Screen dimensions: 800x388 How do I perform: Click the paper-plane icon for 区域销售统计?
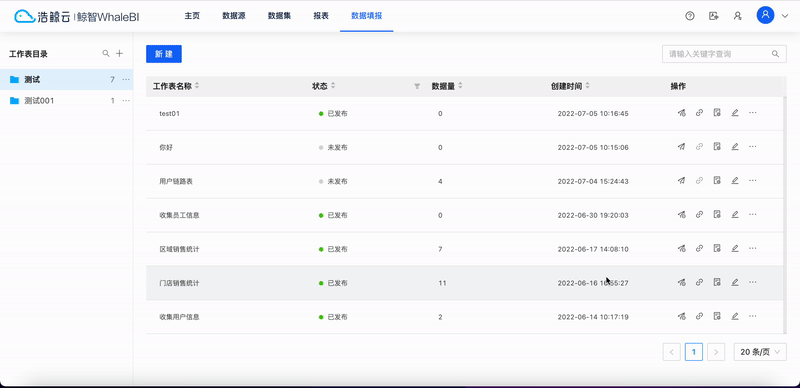click(x=681, y=248)
